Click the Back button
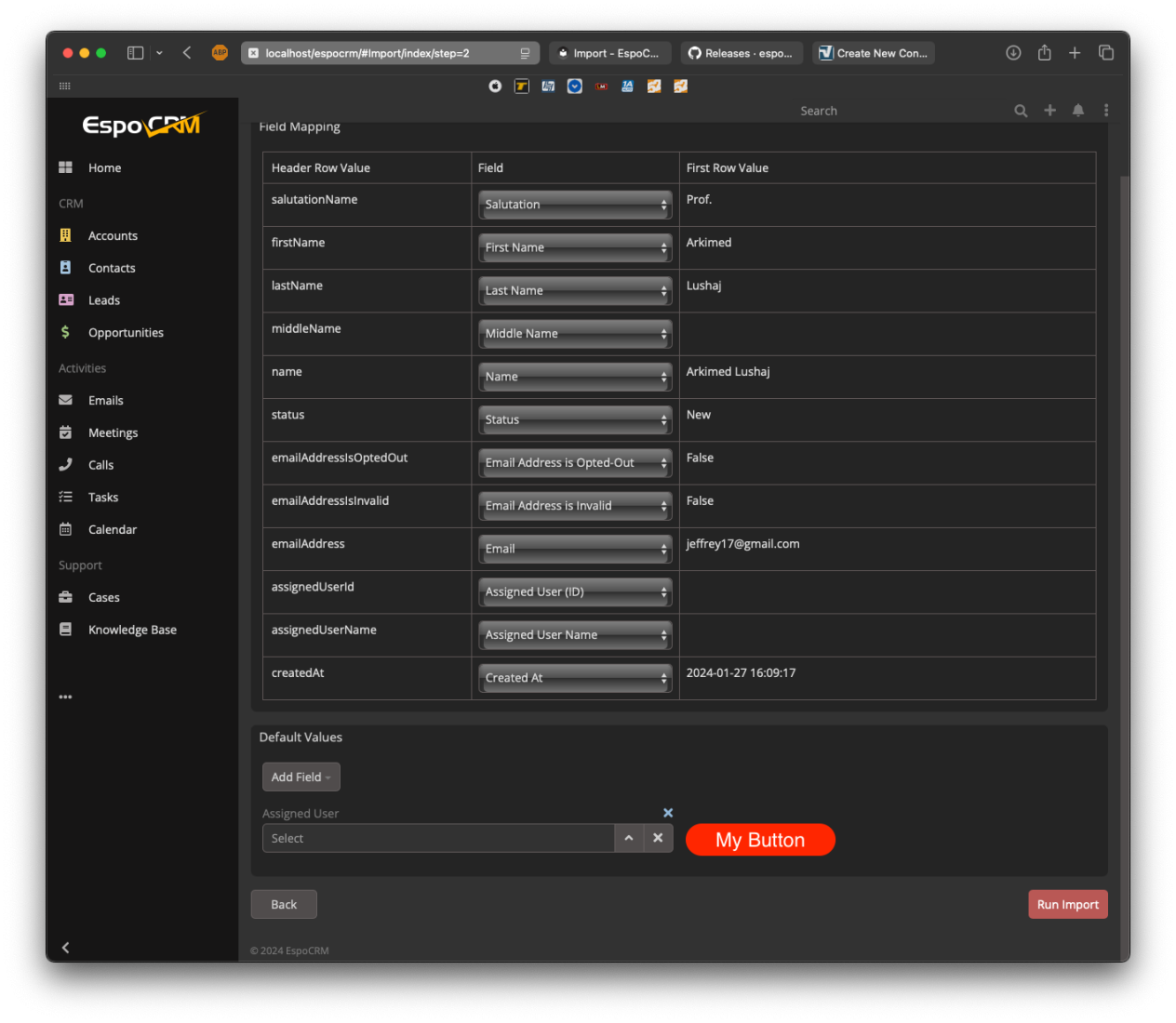 pos(284,905)
